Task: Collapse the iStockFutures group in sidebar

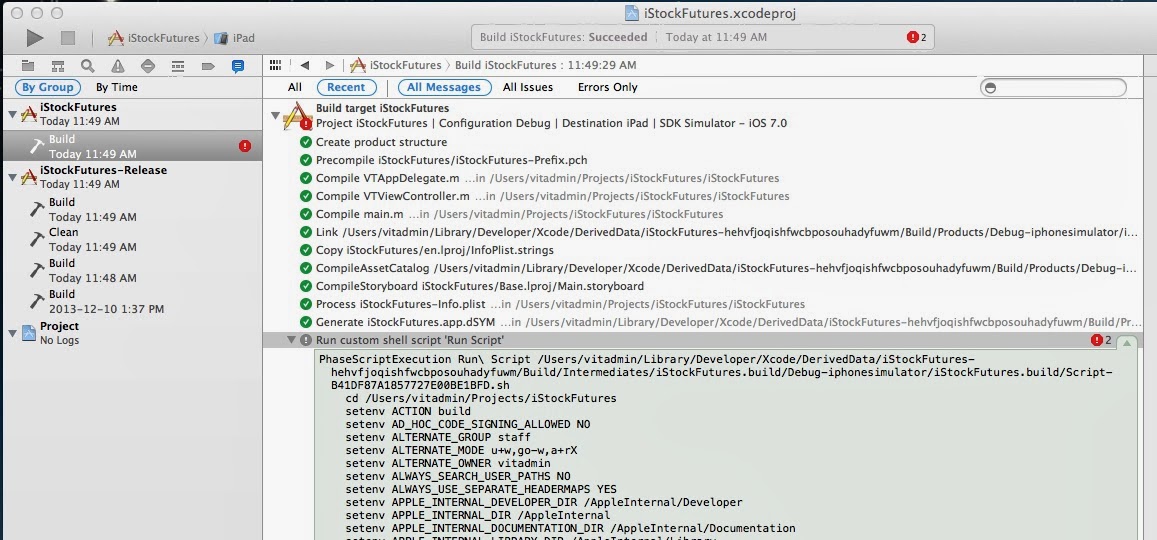Action: [x=13, y=114]
